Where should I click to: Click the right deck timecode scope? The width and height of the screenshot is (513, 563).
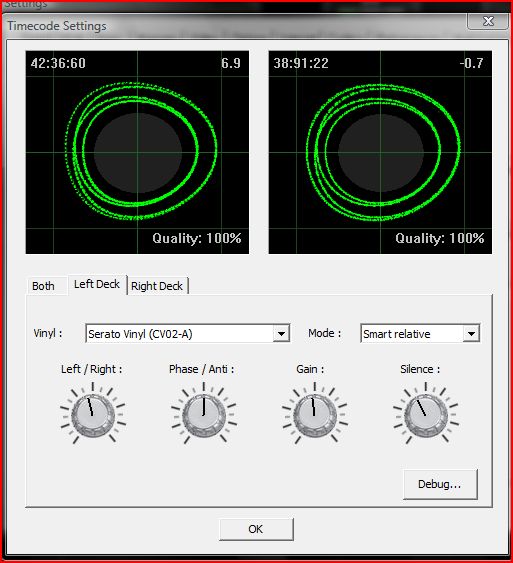(380, 152)
